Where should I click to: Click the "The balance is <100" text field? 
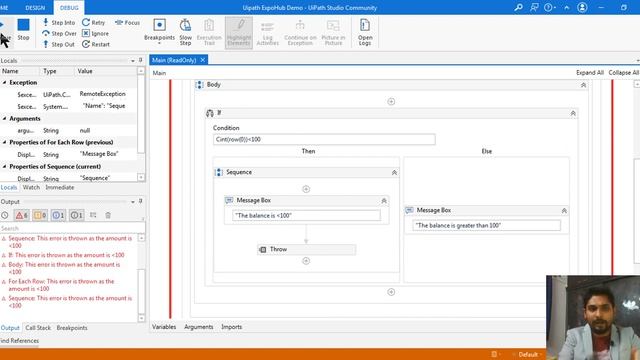[306, 216]
